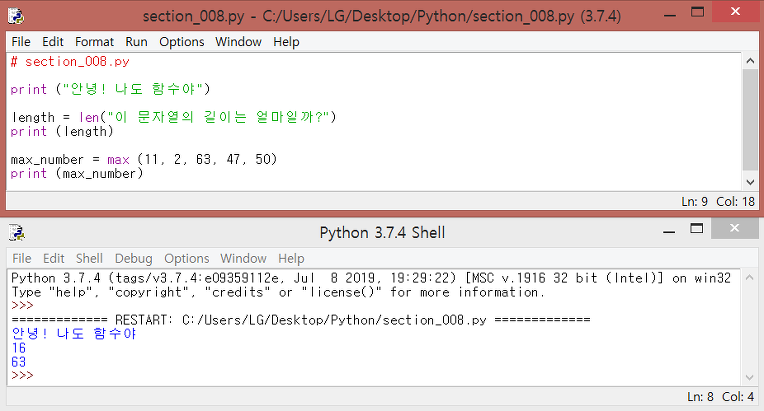Viewport: 764px width, 411px height.
Task: Open the Run menu in editor
Action: (x=136, y=42)
